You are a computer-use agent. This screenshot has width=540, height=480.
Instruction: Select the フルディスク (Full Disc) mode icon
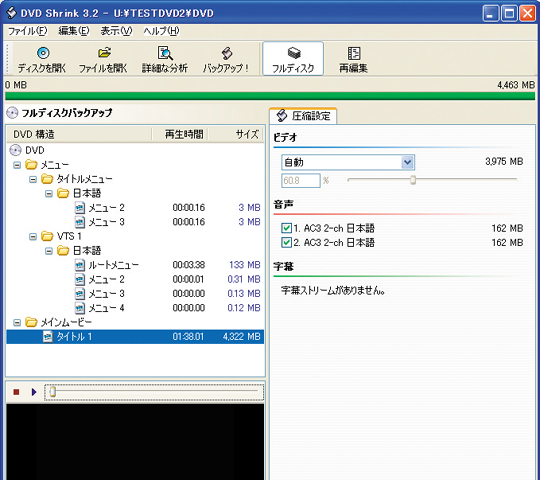point(293,53)
